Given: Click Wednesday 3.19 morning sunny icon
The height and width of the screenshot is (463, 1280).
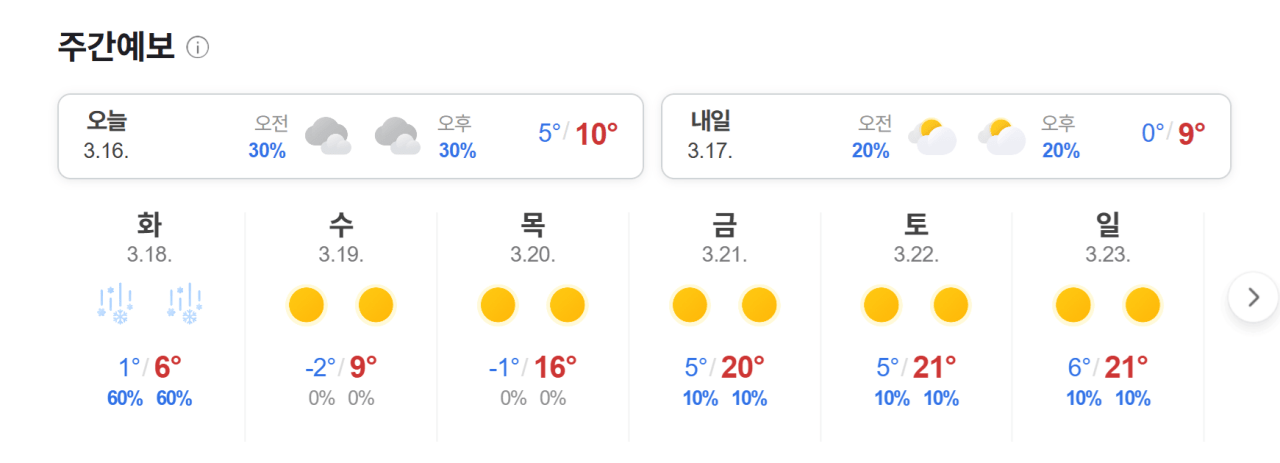Looking at the screenshot, I should (x=307, y=304).
